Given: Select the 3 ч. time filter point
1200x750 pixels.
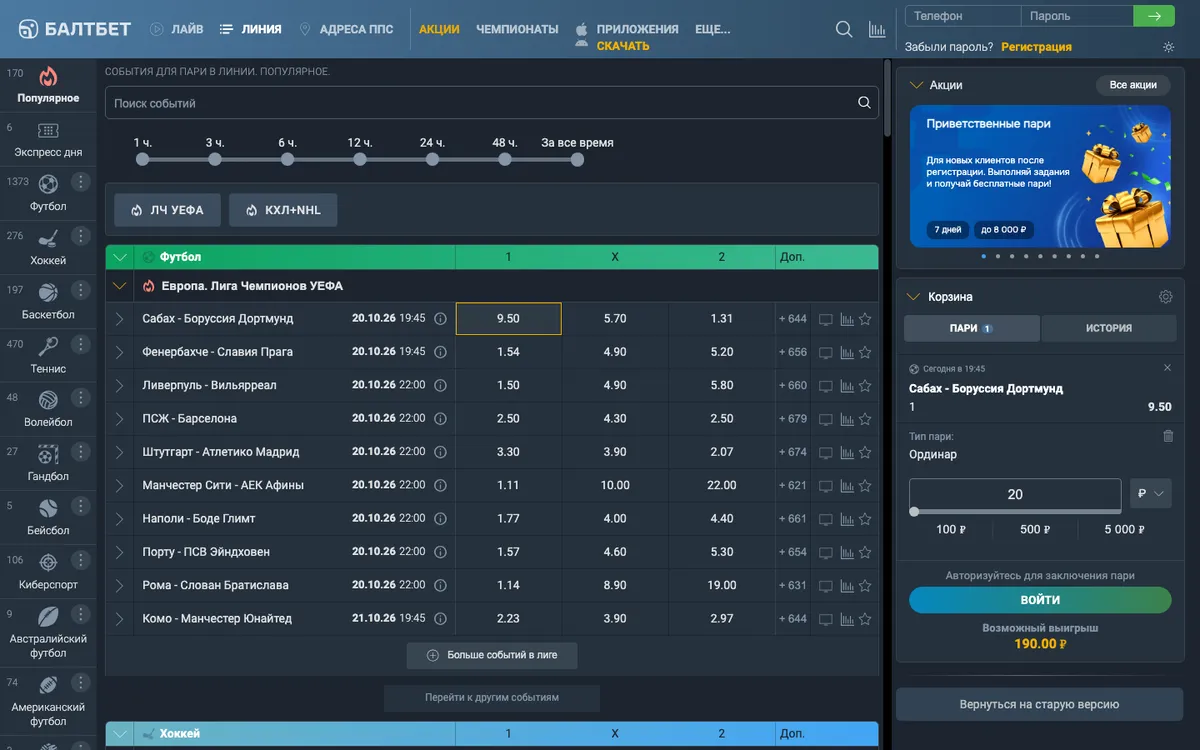Looking at the screenshot, I should coord(215,159).
